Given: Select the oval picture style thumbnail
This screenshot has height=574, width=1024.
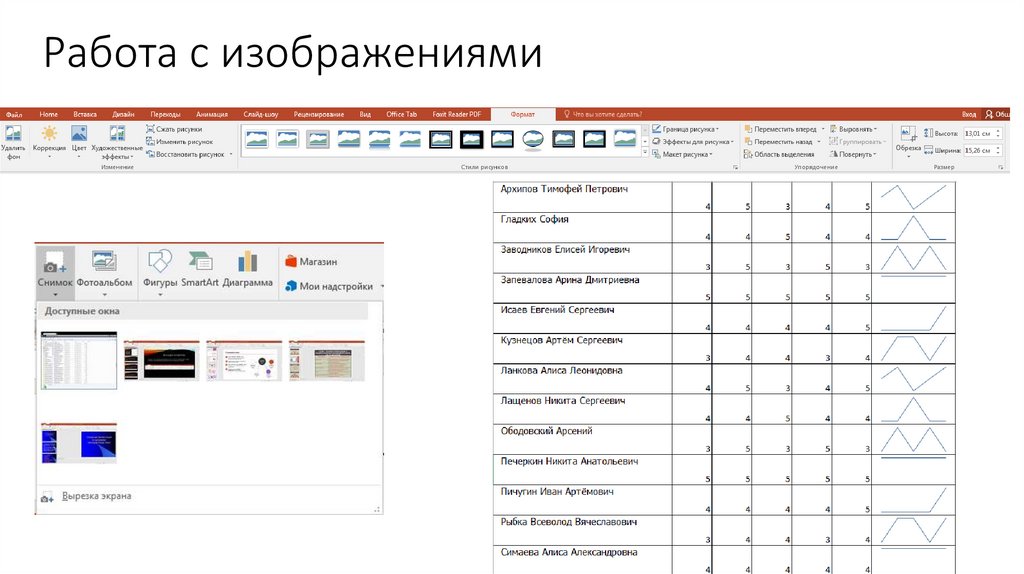Looking at the screenshot, I should click(533, 138).
